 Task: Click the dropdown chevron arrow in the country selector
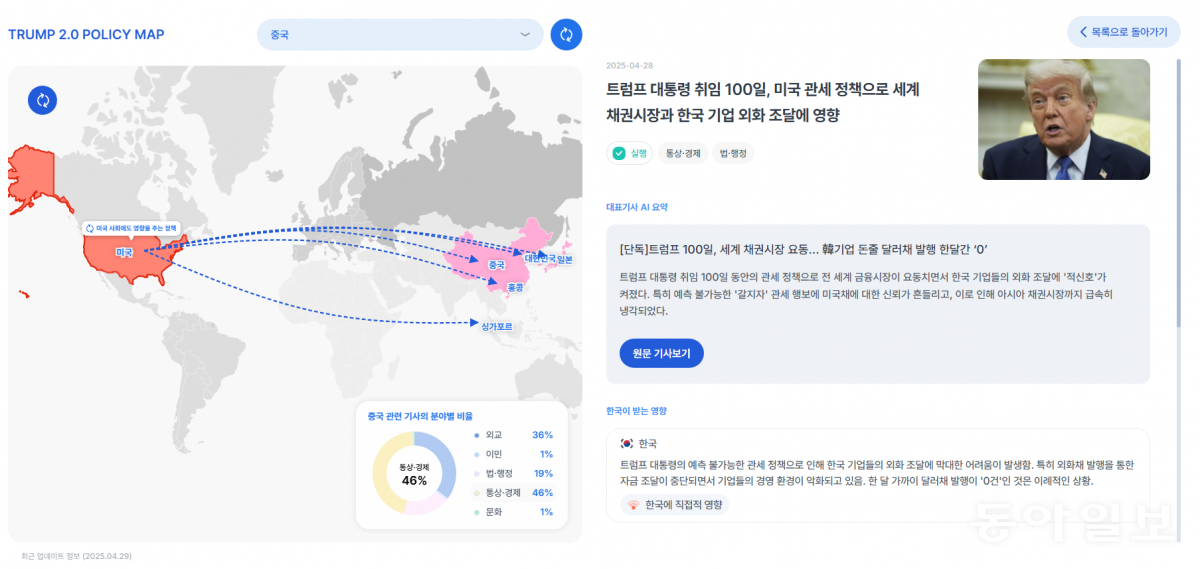tap(525, 35)
